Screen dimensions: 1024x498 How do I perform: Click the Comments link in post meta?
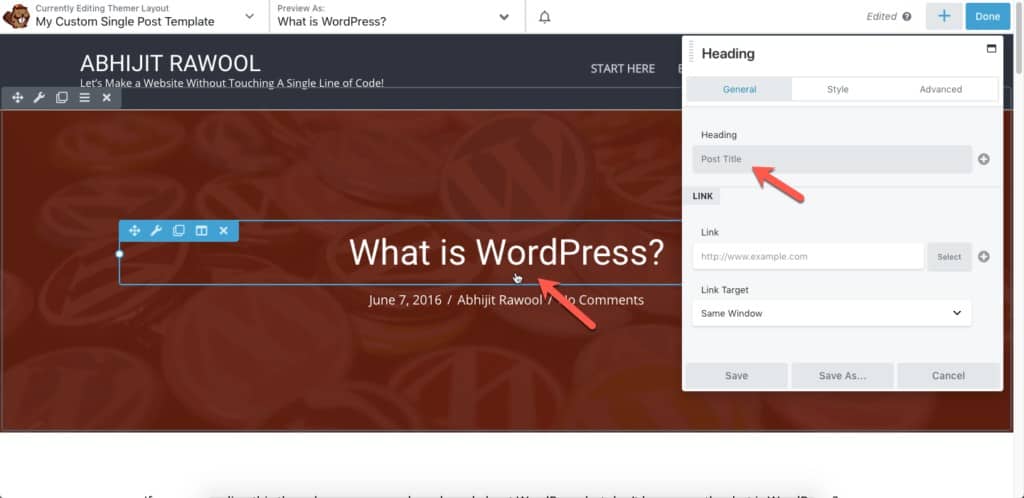(x=602, y=300)
